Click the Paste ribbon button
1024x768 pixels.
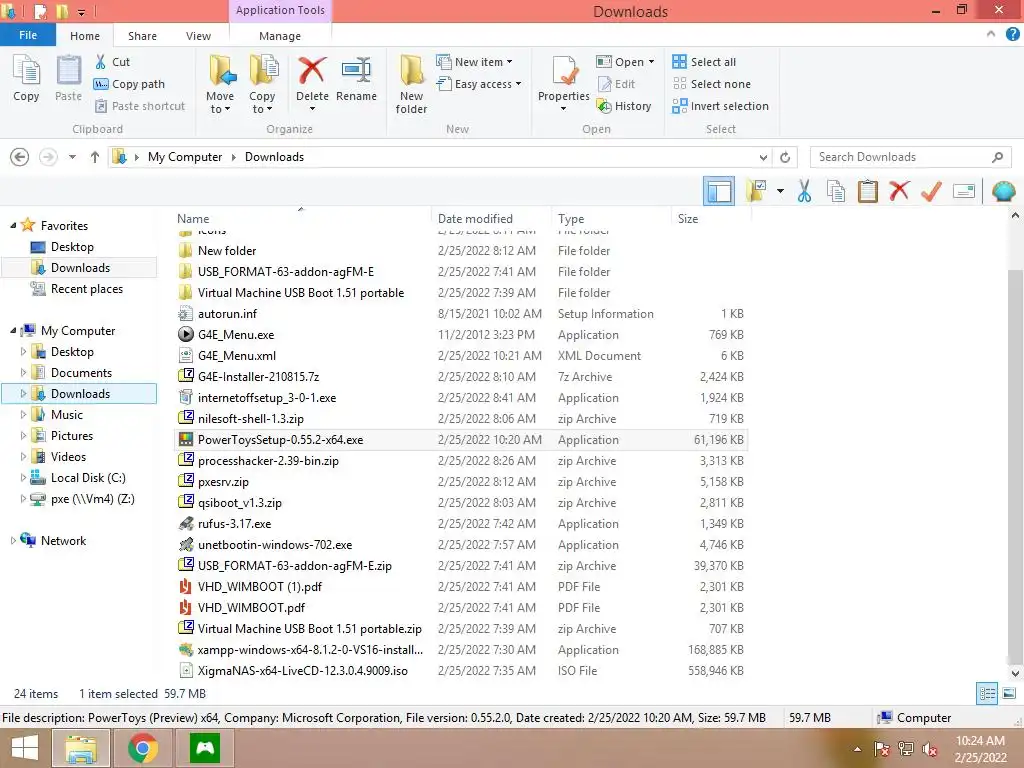68,79
